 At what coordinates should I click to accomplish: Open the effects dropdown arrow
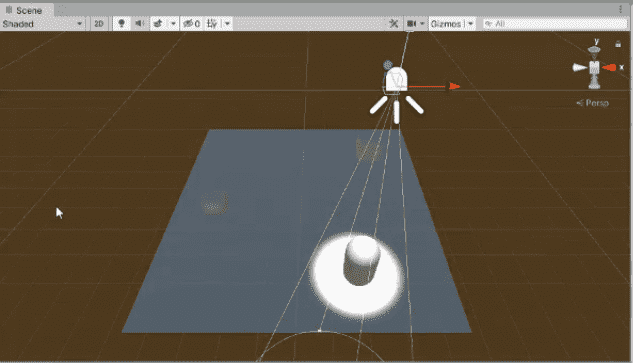pyautogui.click(x=173, y=24)
